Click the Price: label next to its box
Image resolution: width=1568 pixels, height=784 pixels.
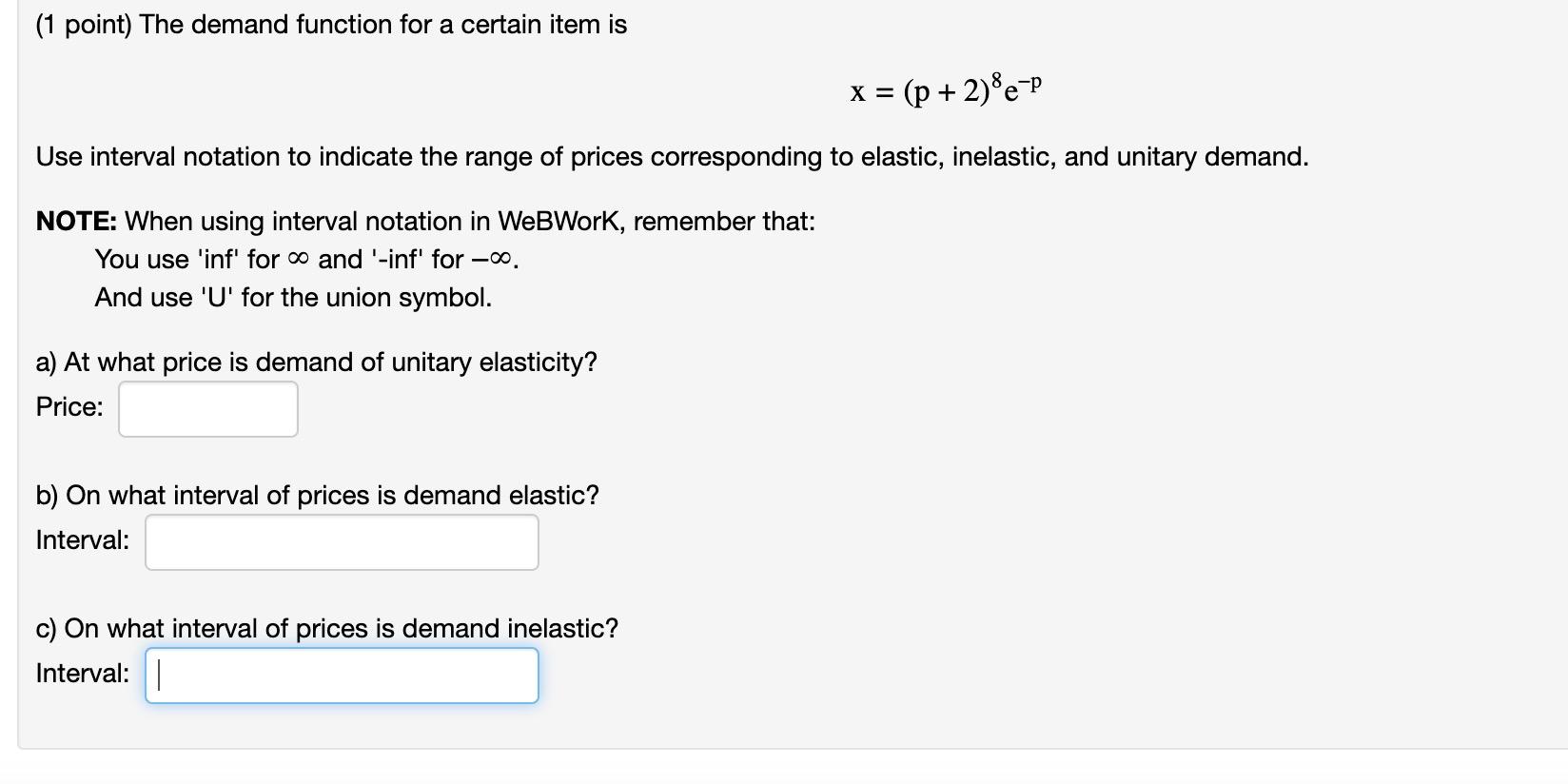click(69, 406)
